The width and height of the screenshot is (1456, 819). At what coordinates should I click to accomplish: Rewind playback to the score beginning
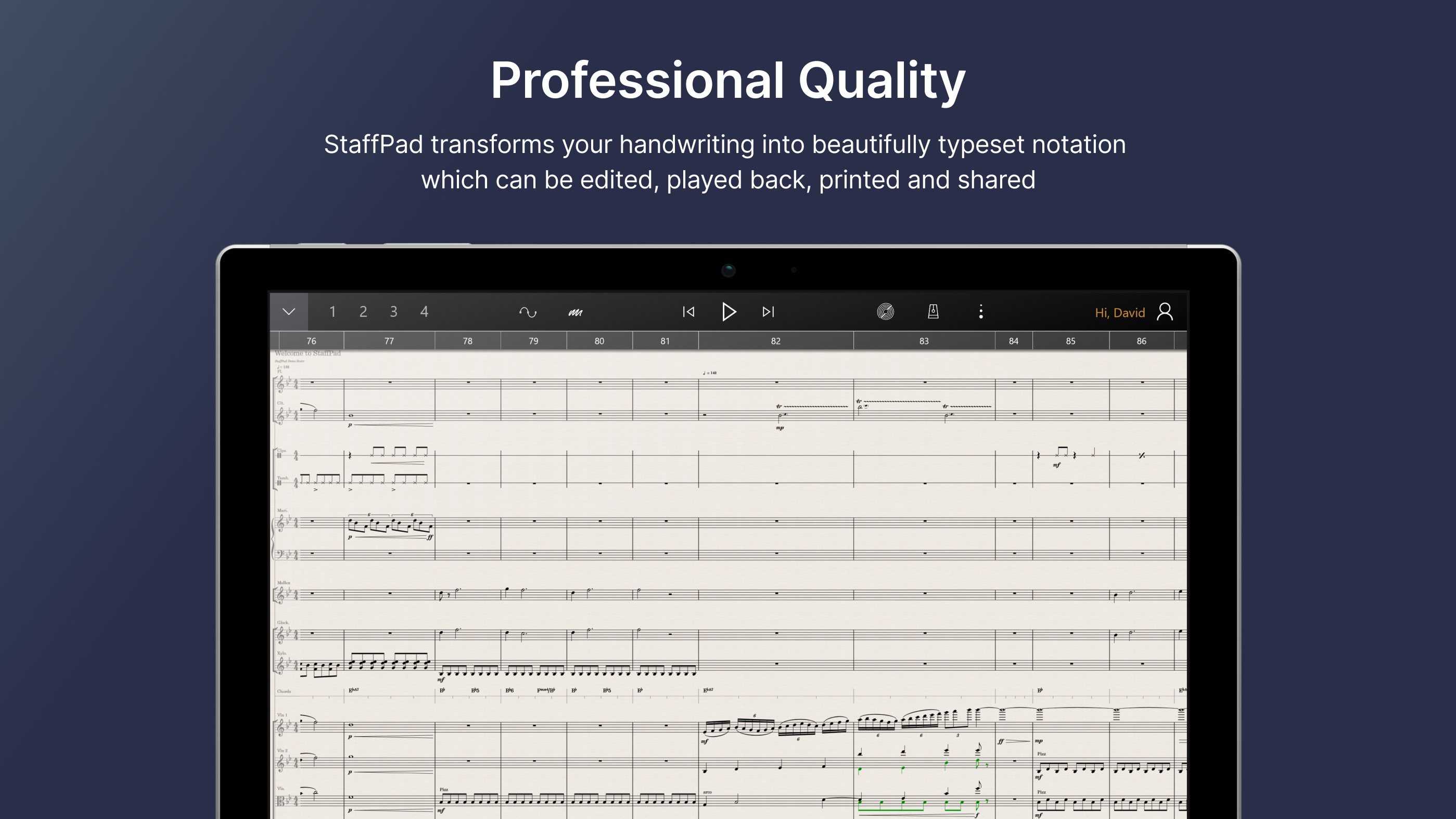point(688,312)
